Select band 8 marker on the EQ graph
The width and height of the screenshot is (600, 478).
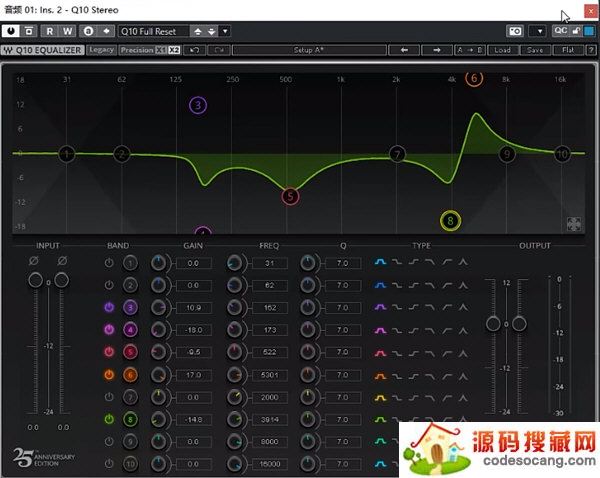click(450, 221)
